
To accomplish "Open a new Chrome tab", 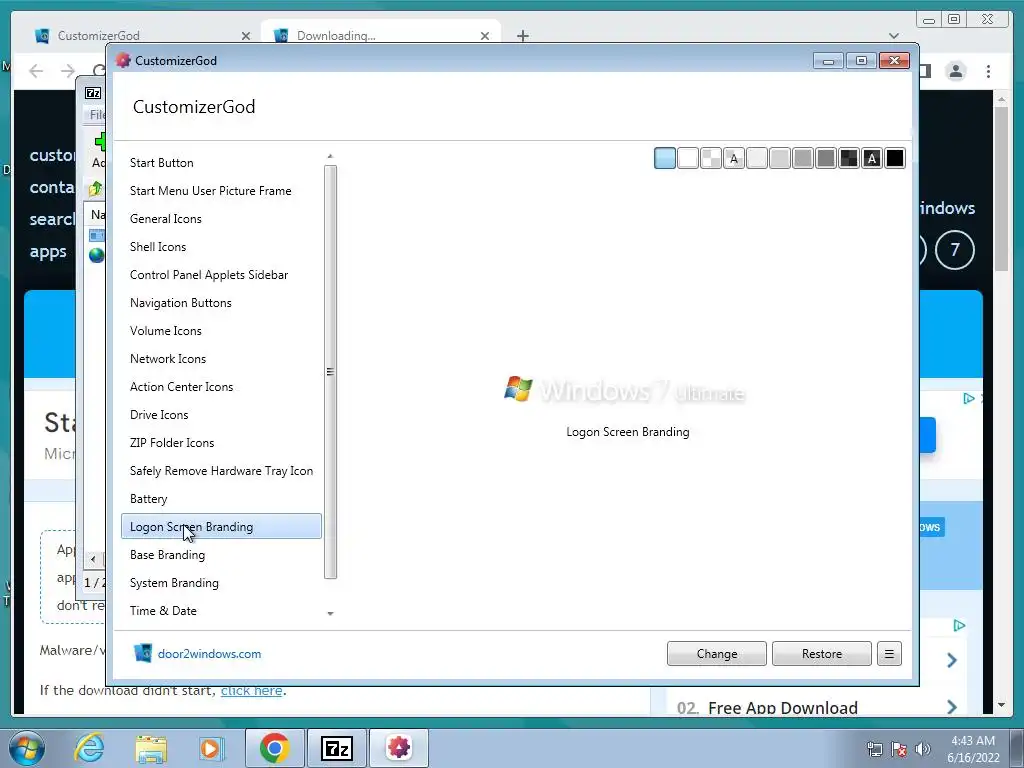I will (522, 36).
